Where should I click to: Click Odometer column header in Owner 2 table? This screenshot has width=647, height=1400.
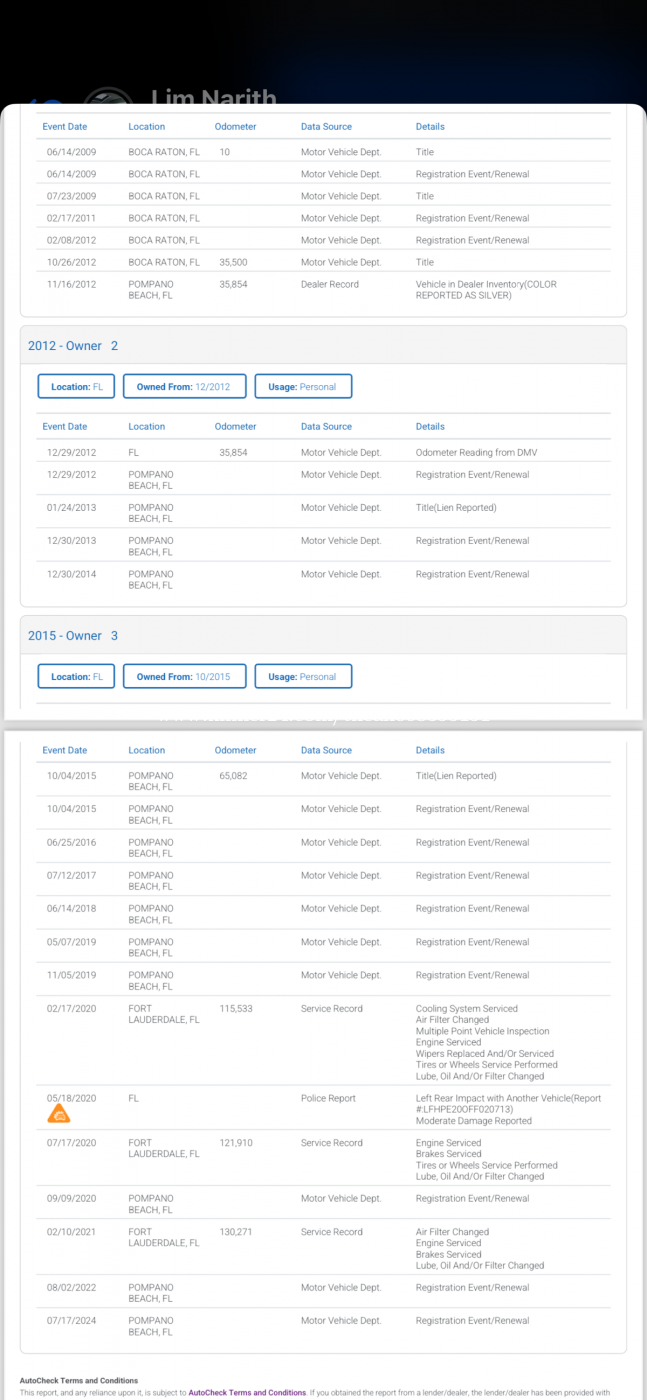[235, 427]
